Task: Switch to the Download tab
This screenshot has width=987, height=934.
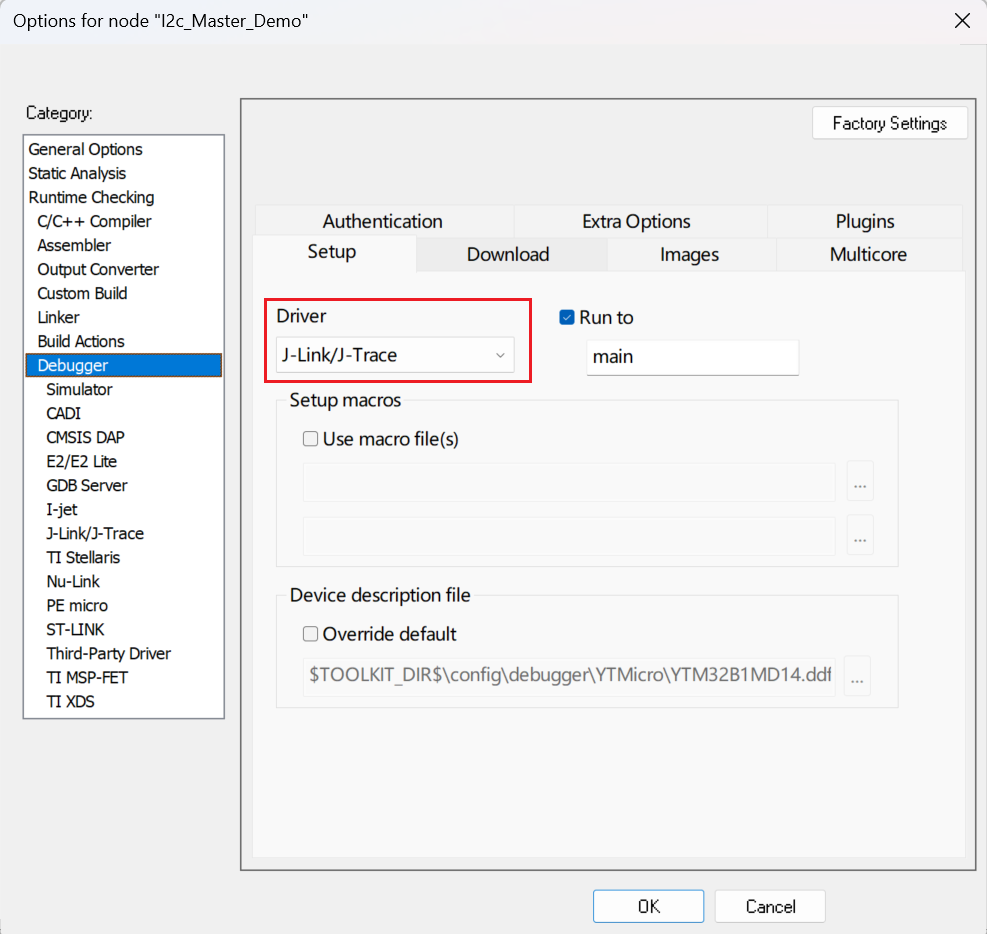Action: click(x=508, y=255)
